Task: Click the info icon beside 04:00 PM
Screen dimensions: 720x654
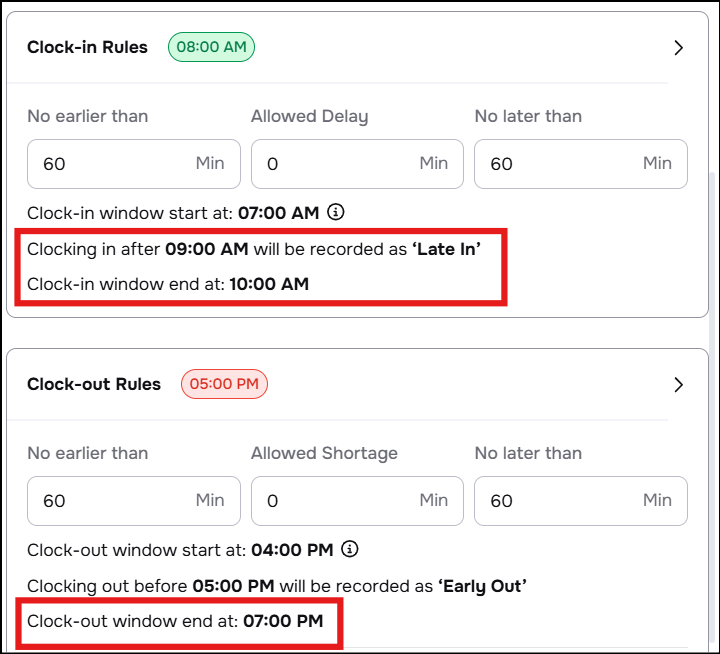Action: point(349,549)
